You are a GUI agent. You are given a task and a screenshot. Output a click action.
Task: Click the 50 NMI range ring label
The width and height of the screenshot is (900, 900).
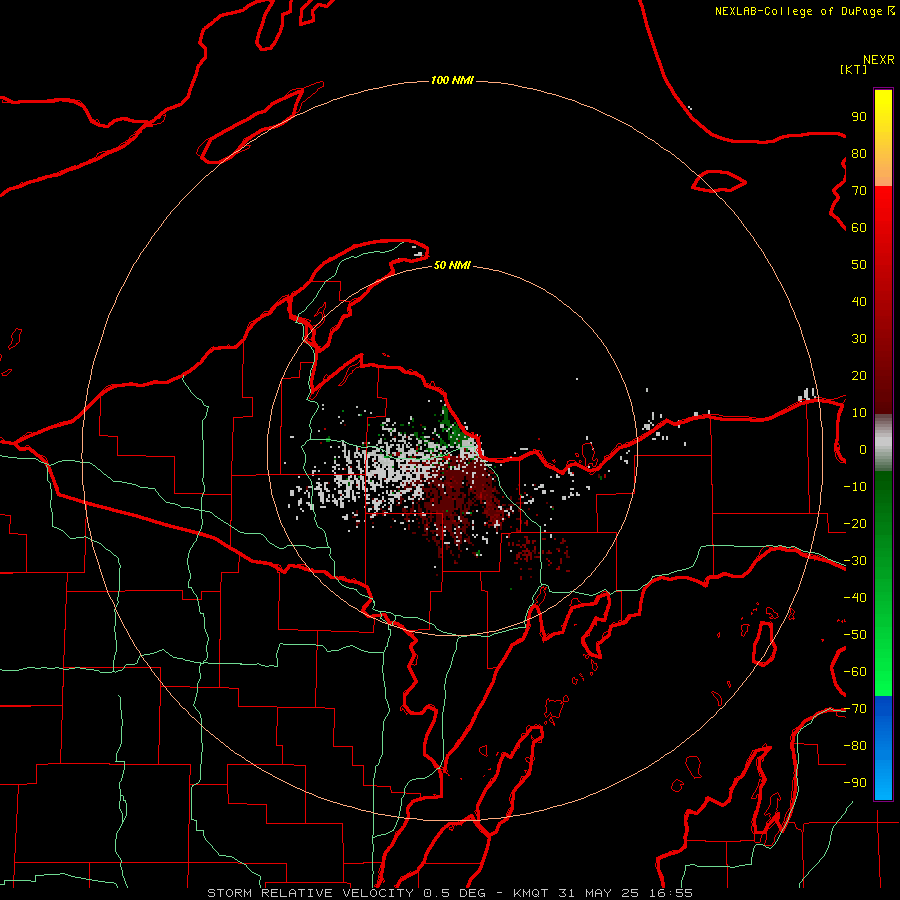coord(452,265)
